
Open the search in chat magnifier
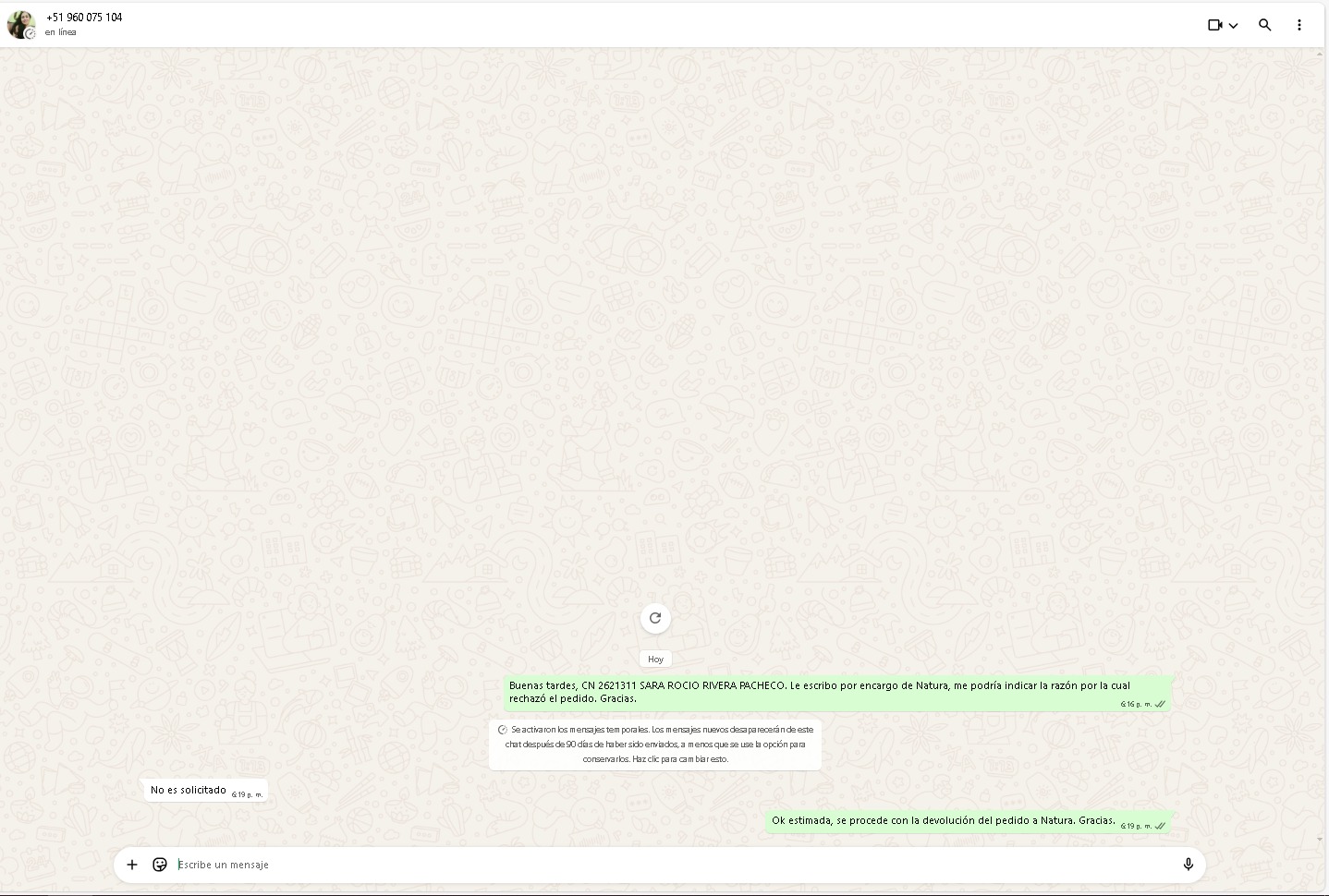click(x=1264, y=25)
